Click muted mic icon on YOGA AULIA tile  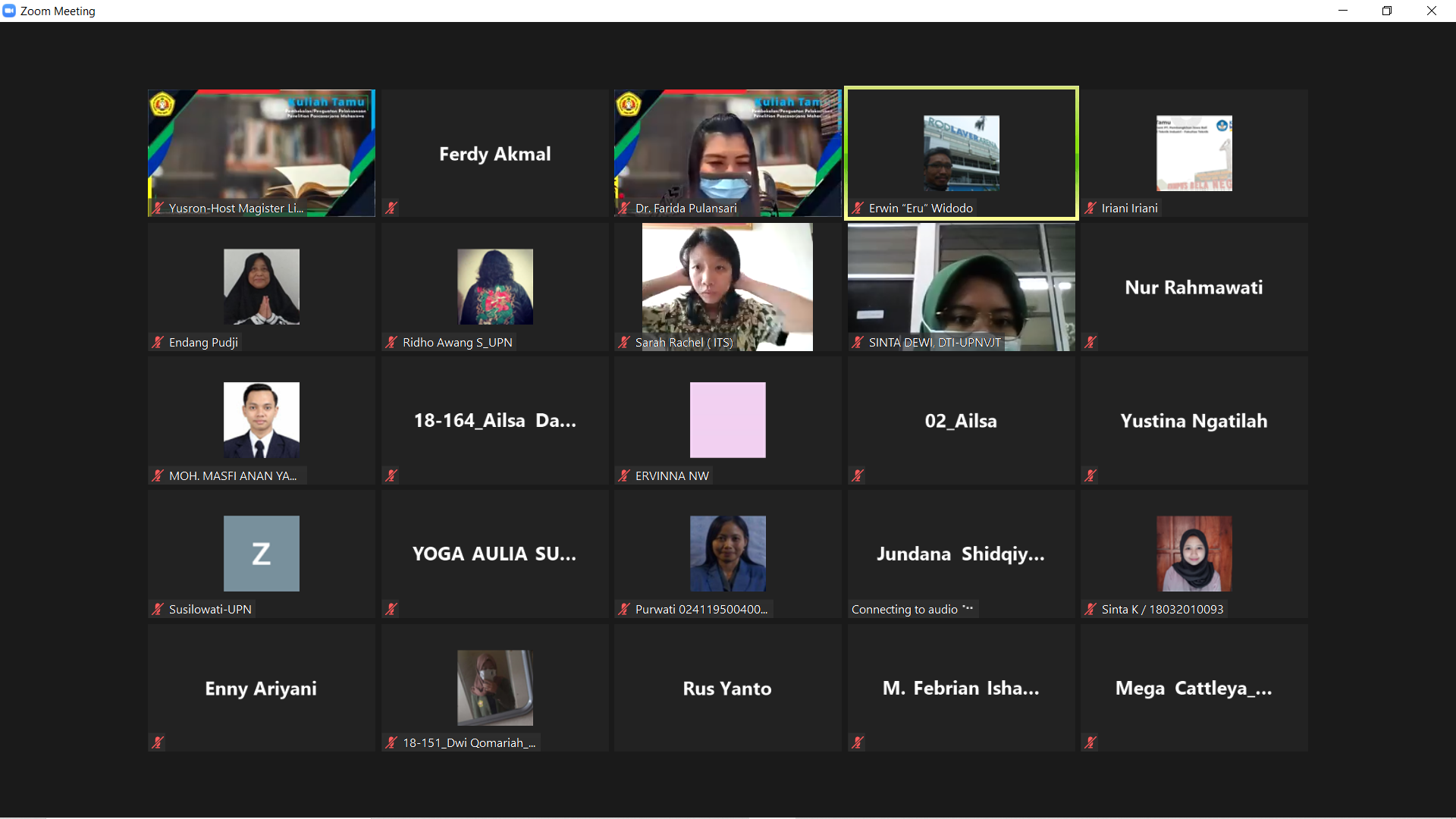pyautogui.click(x=391, y=609)
